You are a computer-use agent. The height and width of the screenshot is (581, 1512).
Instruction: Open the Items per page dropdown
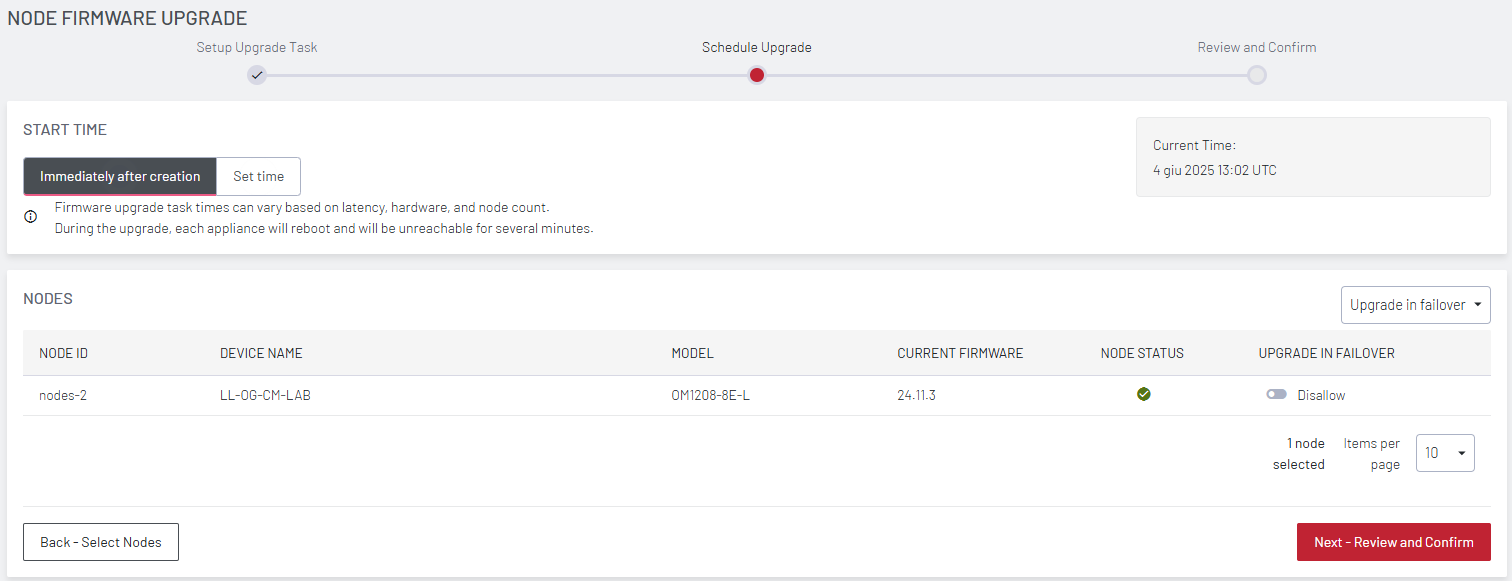point(1445,453)
